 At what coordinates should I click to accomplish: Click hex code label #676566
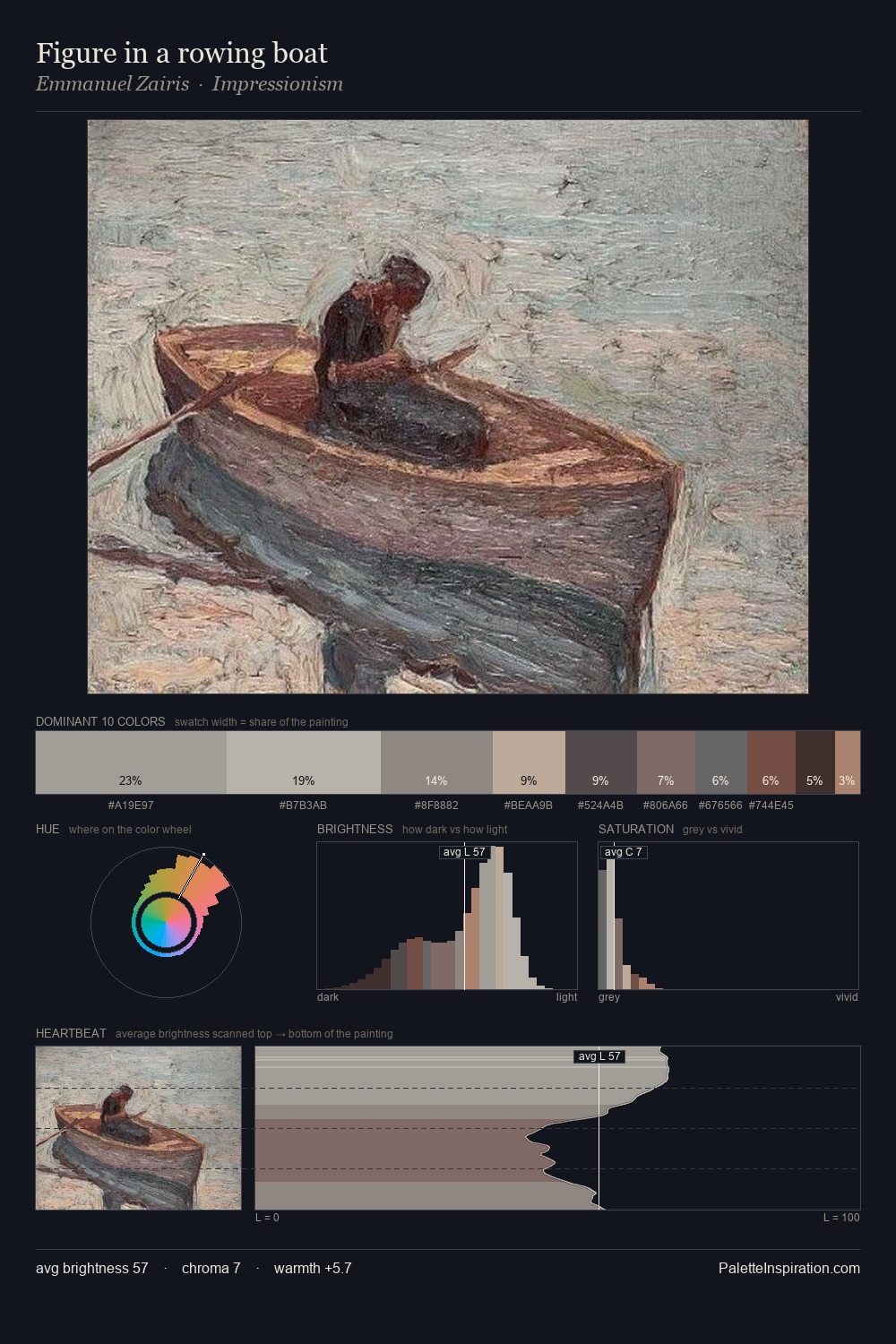(720, 805)
